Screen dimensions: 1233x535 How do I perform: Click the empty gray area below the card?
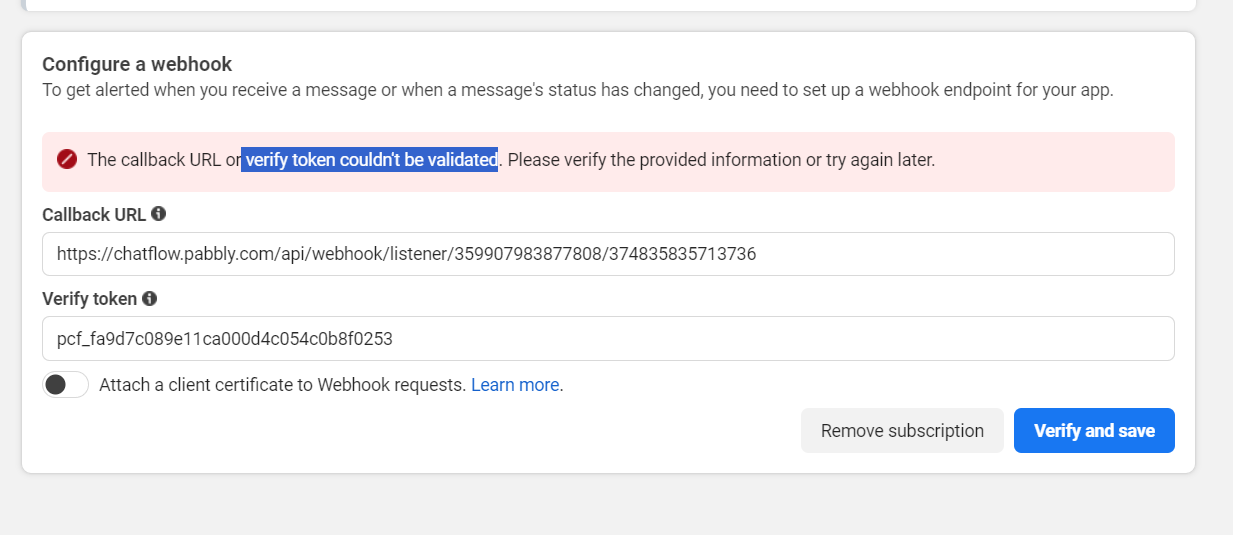pyautogui.click(x=600, y=505)
